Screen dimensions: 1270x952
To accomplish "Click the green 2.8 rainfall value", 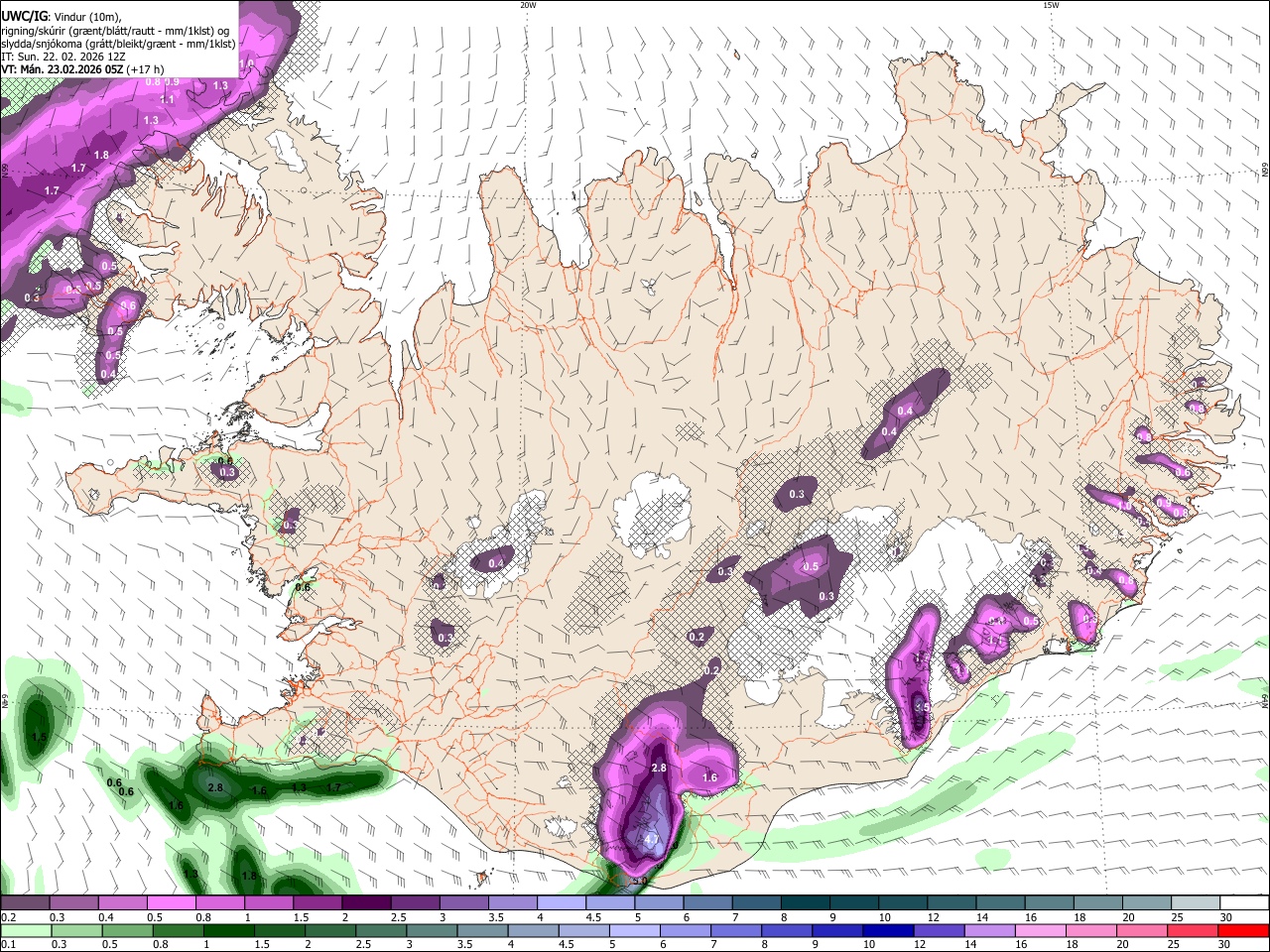I will tap(217, 786).
